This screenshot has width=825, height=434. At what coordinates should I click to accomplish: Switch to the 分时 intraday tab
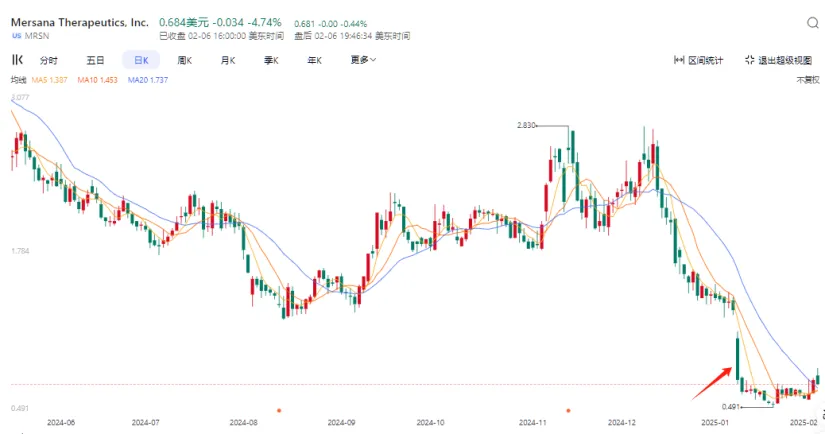[48, 60]
